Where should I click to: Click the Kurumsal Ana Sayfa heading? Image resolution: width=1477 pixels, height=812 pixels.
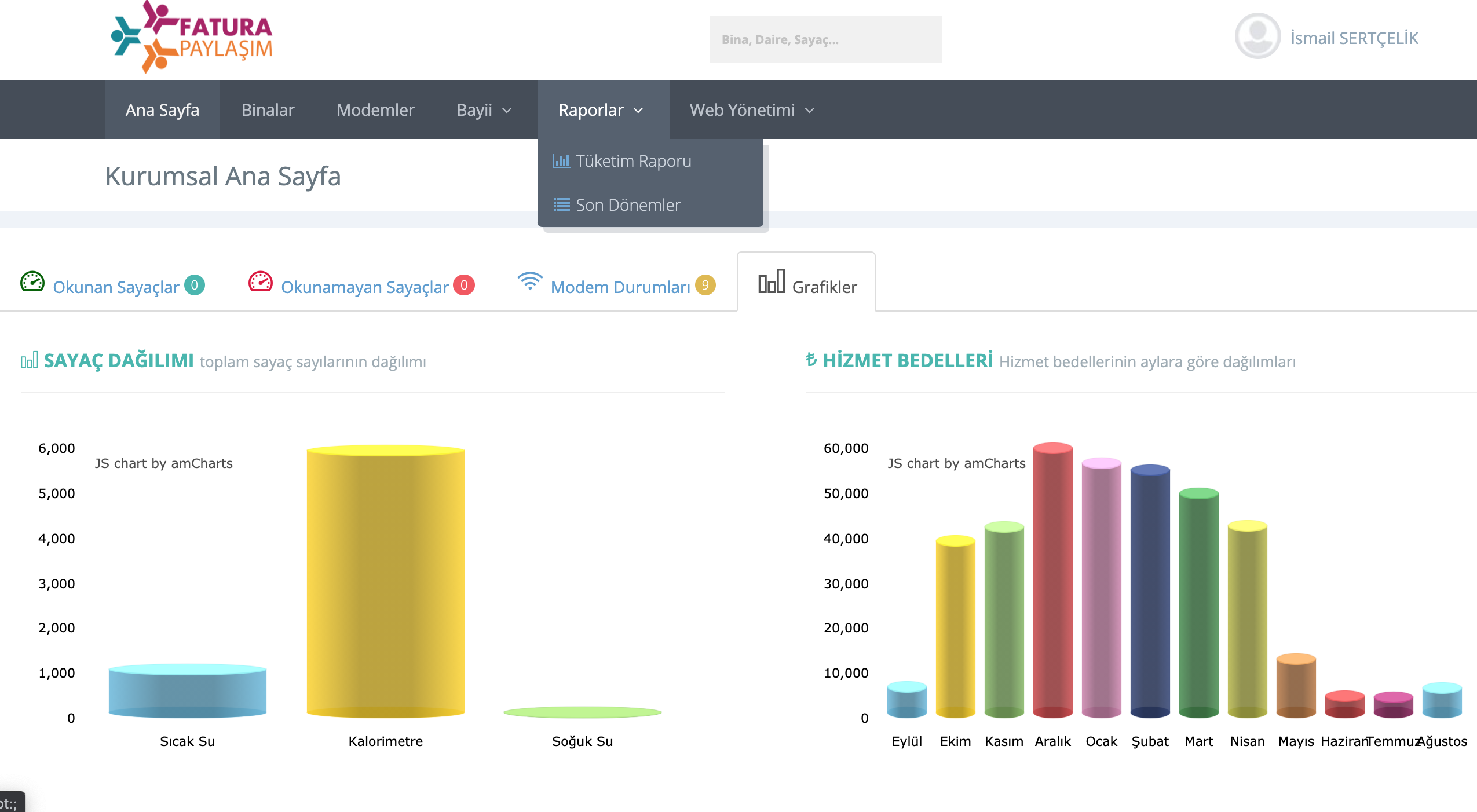[223, 177]
